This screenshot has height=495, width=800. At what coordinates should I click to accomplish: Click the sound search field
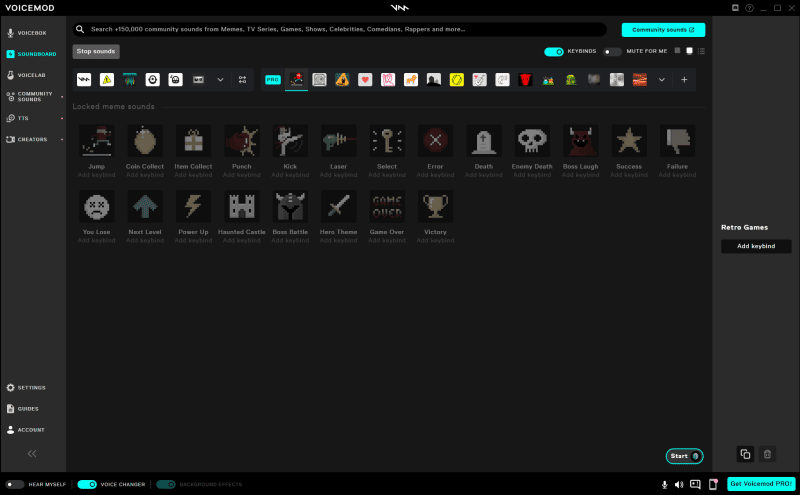340,29
